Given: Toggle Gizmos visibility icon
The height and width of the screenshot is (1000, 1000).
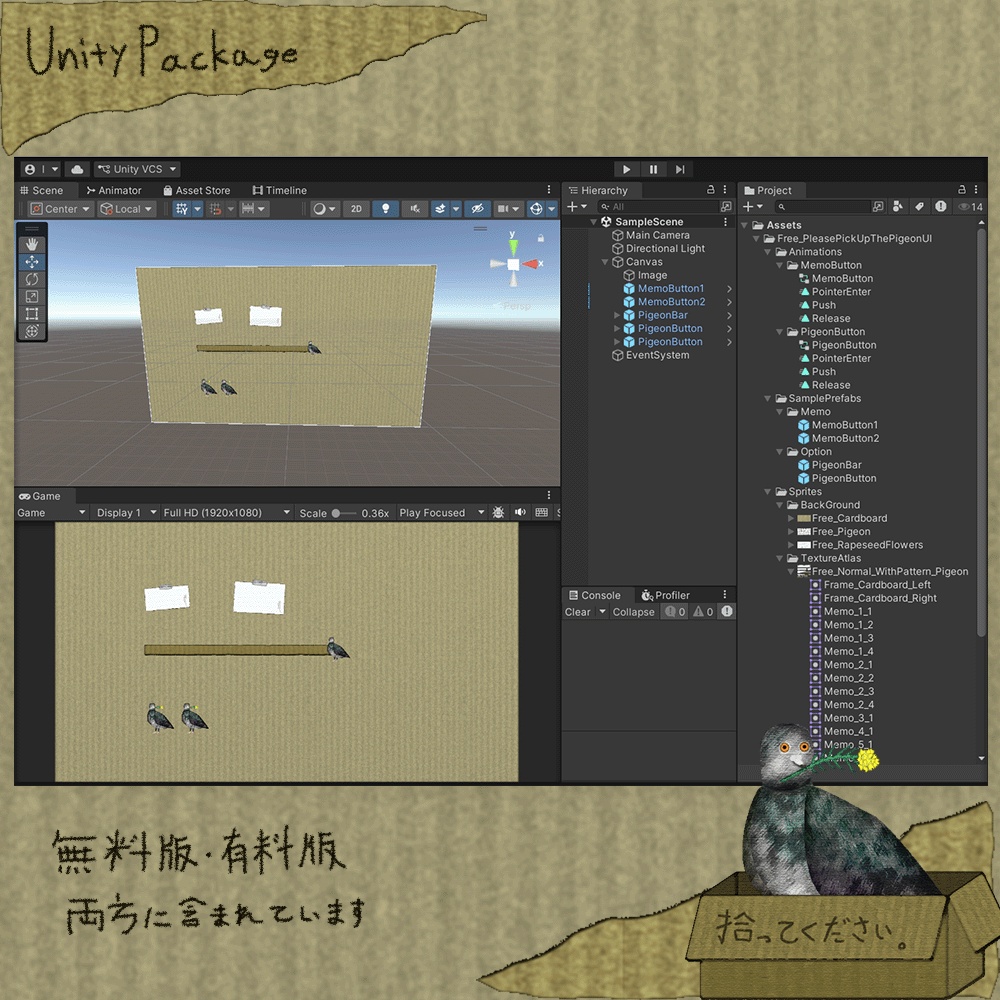Looking at the screenshot, I should pyautogui.click(x=536, y=209).
